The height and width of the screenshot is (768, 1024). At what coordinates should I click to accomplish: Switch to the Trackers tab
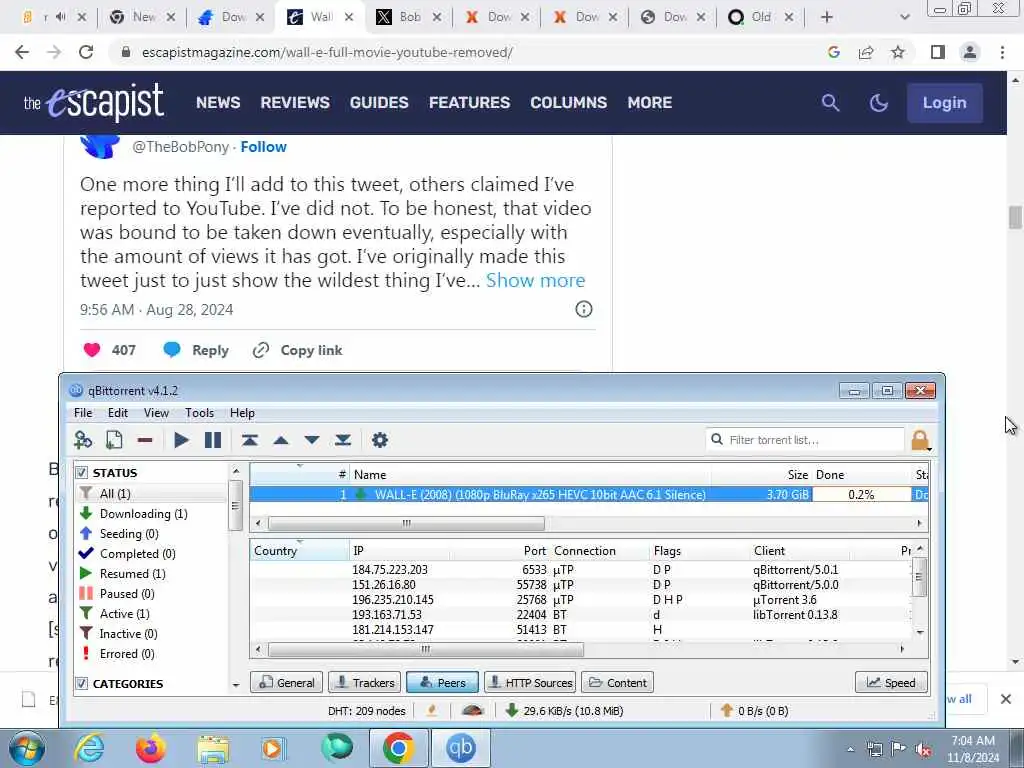(x=364, y=682)
